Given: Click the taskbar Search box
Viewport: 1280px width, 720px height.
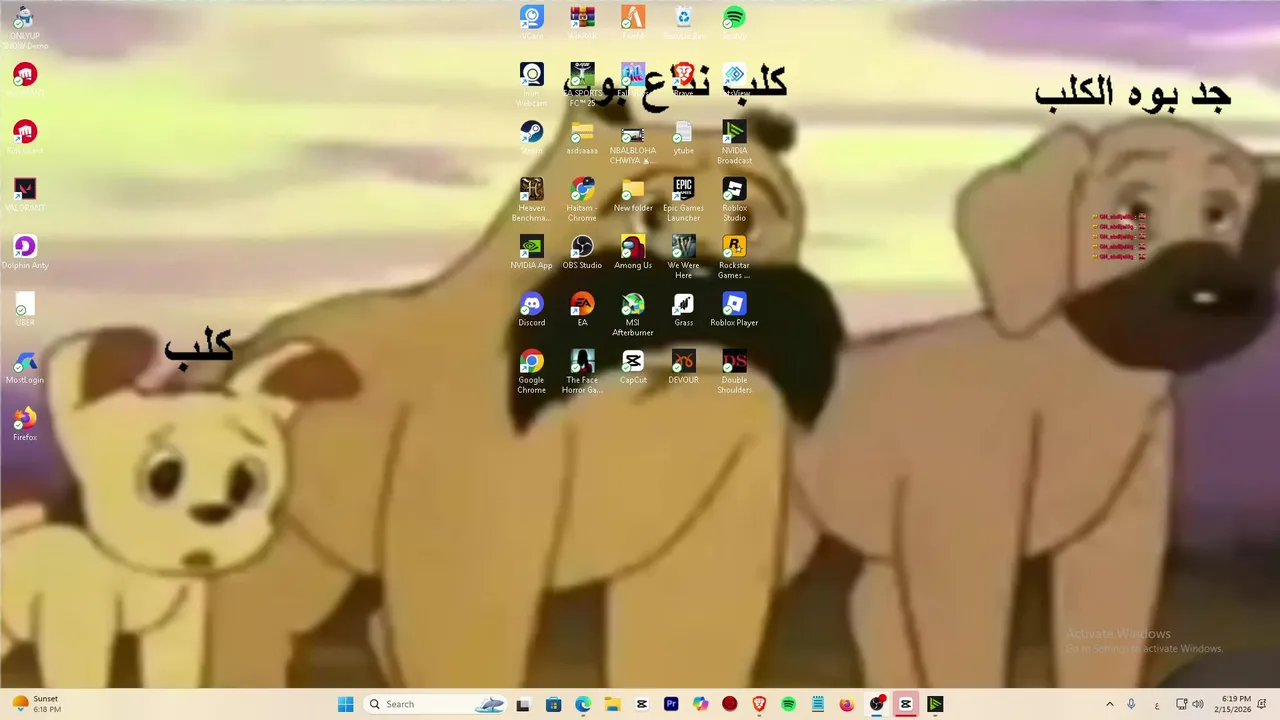Looking at the screenshot, I should point(436,704).
